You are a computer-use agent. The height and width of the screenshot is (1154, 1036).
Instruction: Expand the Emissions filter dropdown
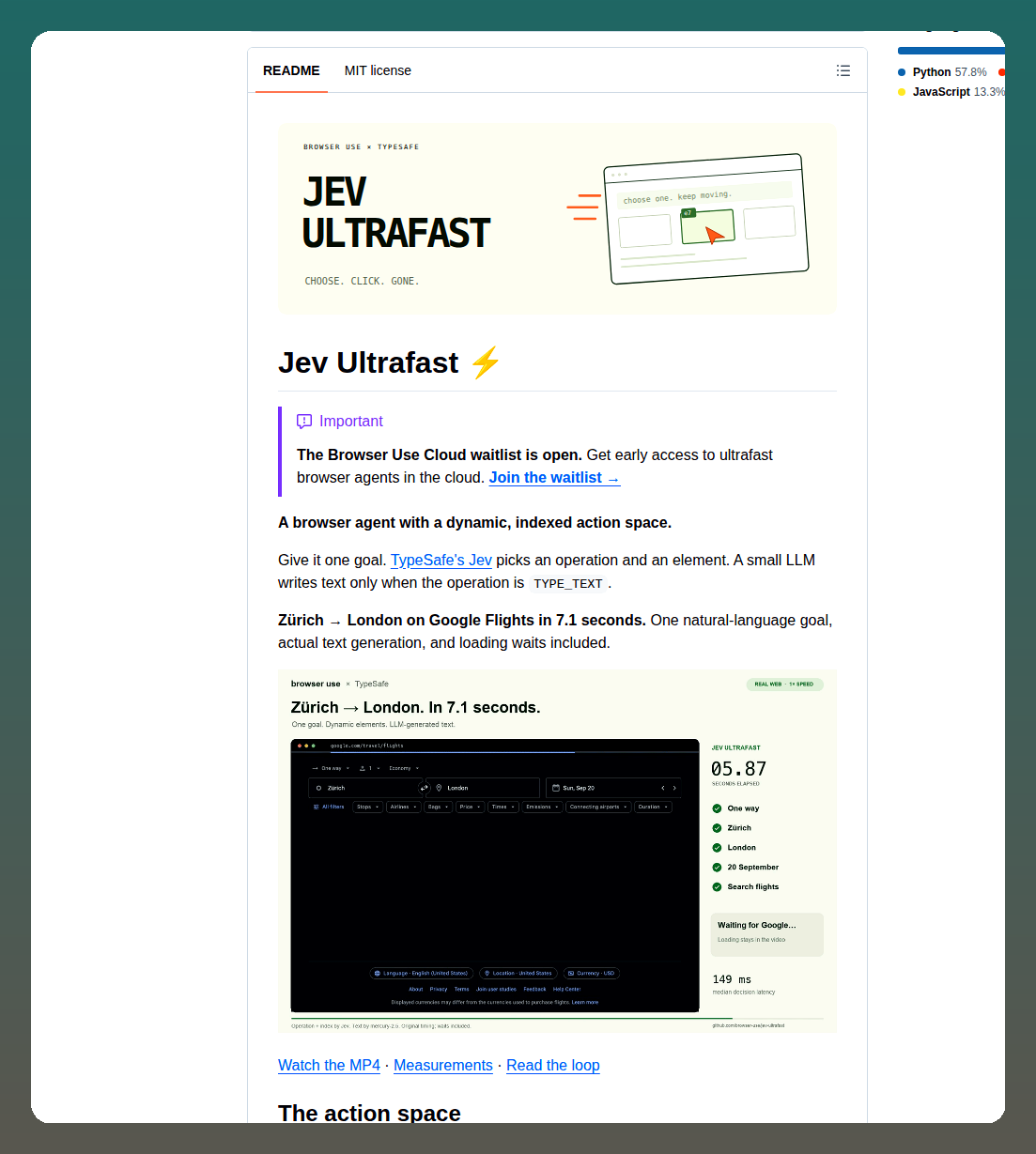coord(543,807)
